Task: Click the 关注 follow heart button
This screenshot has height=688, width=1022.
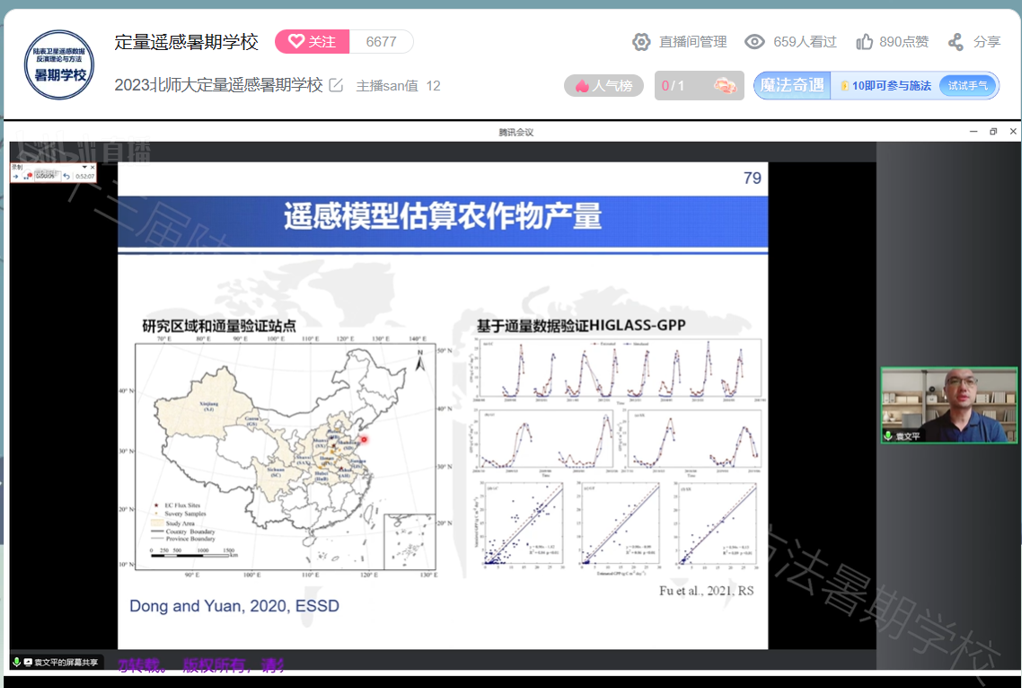Action: coord(312,42)
